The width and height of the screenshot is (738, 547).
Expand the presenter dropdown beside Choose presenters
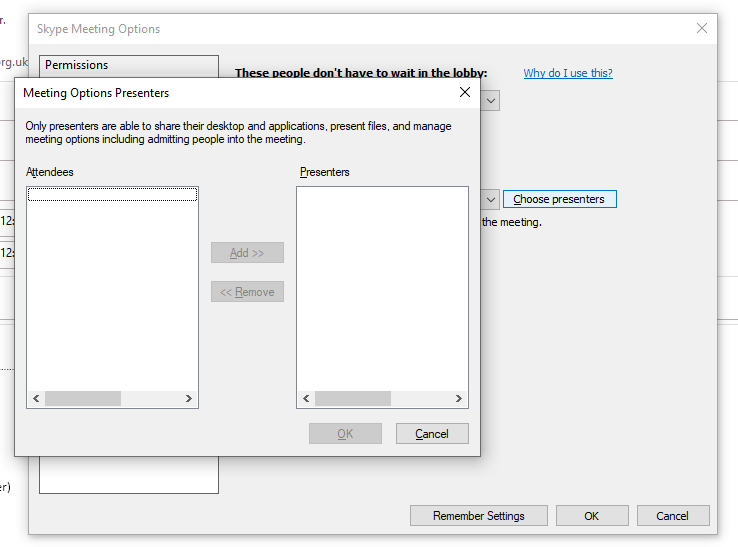tap(490, 200)
